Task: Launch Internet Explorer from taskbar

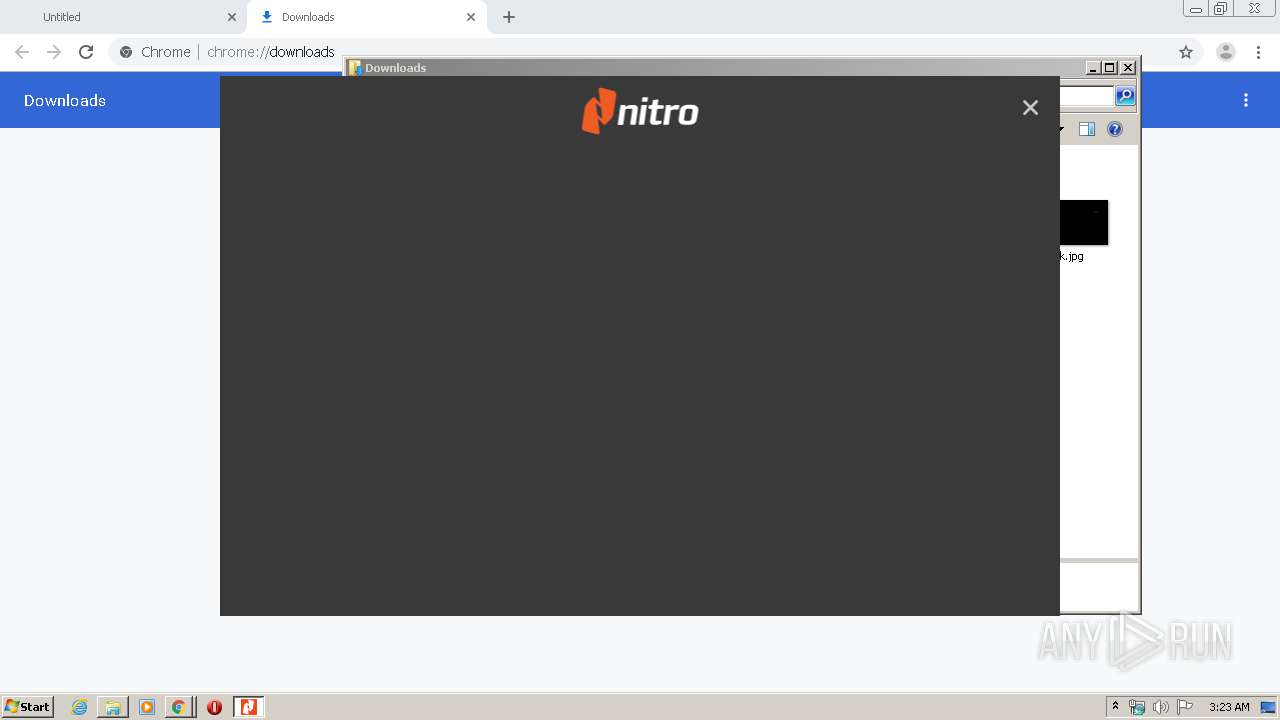Action: [x=79, y=707]
